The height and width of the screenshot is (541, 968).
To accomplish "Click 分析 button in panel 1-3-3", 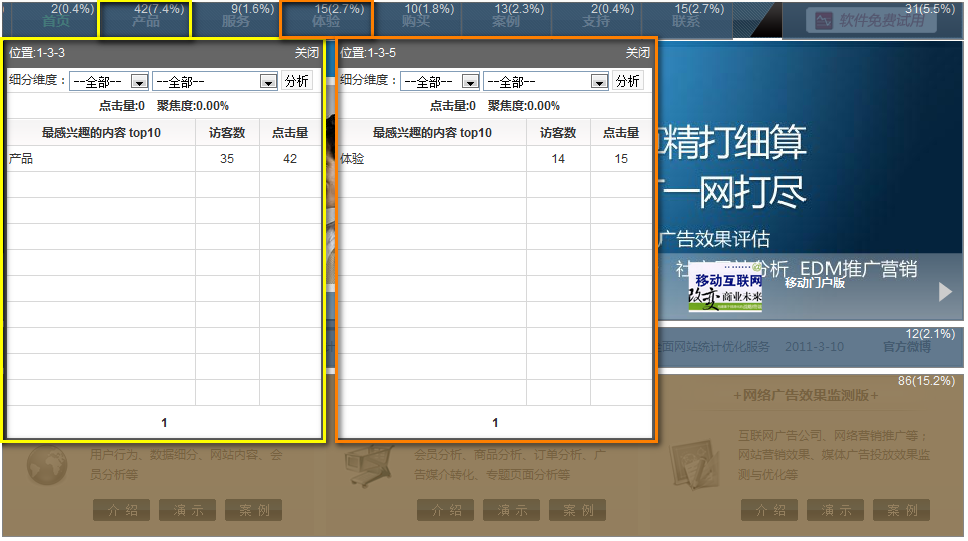I will (297, 81).
